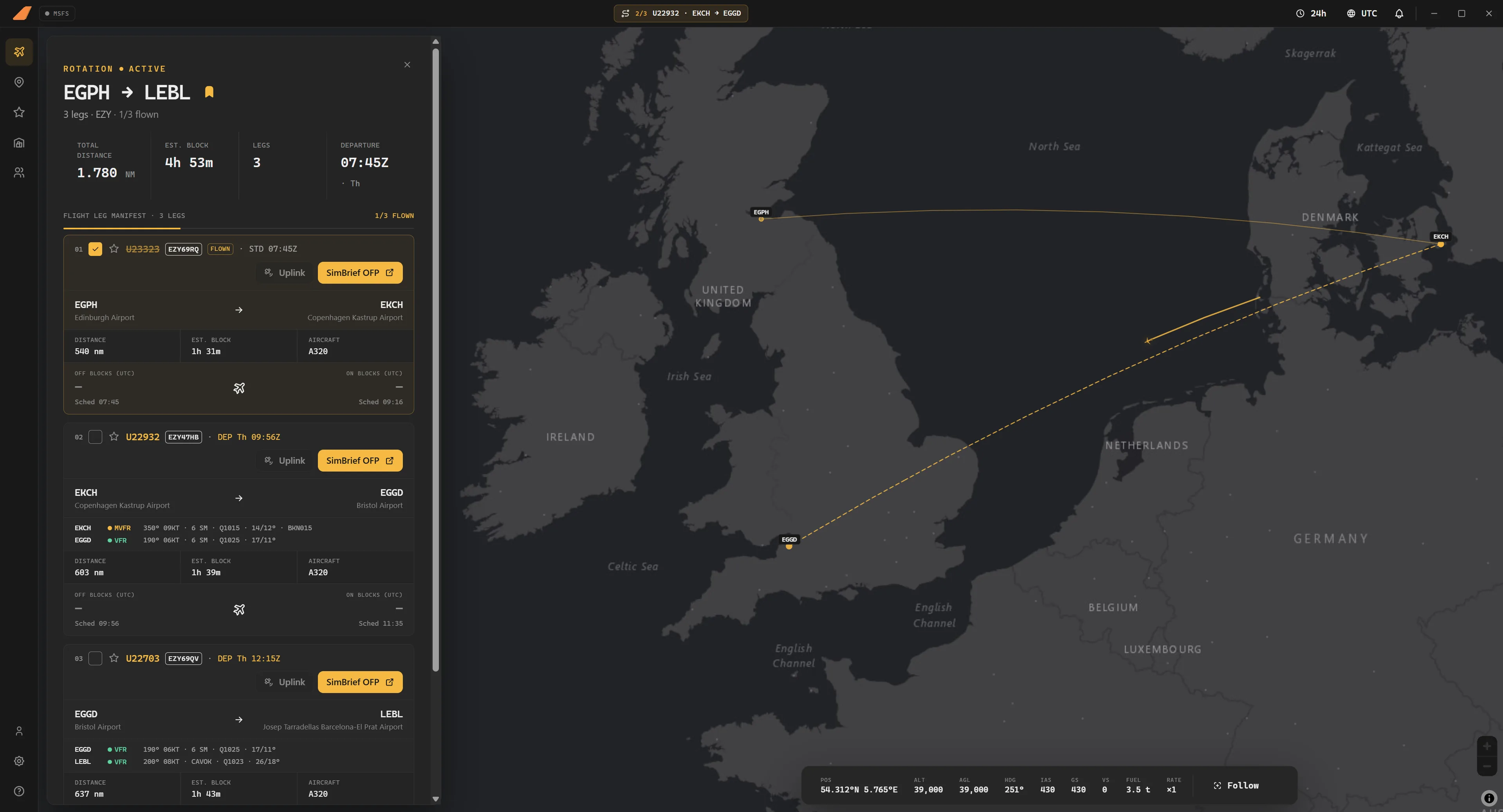Open the hangar building sidebar icon
The height and width of the screenshot is (812, 1503).
click(19, 142)
